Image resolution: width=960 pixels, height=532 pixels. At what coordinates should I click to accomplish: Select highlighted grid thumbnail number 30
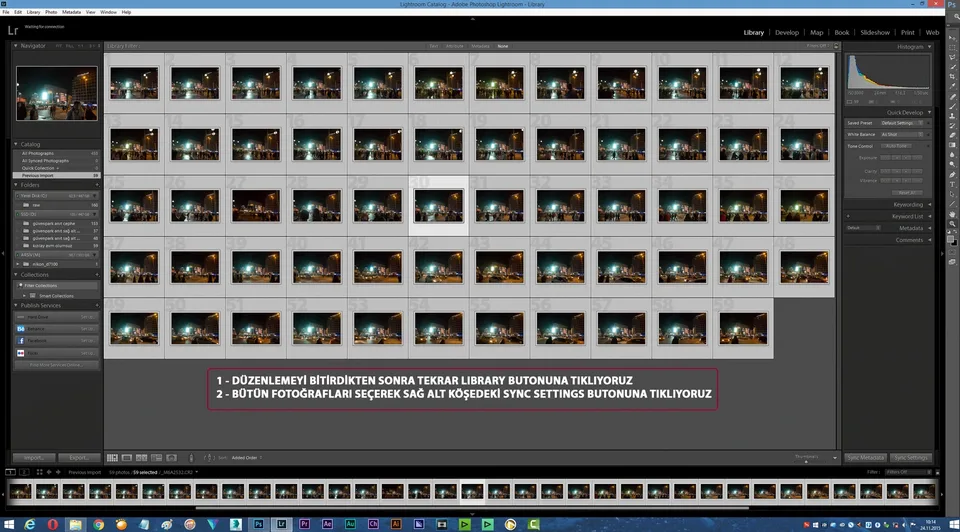pyautogui.click(x=438, y=206)
